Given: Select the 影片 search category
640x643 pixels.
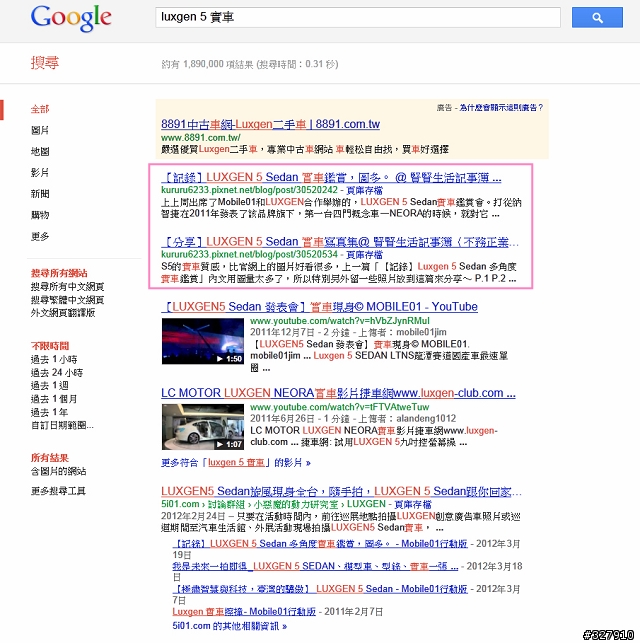Looking at the screenshot, I should (40, 173).
